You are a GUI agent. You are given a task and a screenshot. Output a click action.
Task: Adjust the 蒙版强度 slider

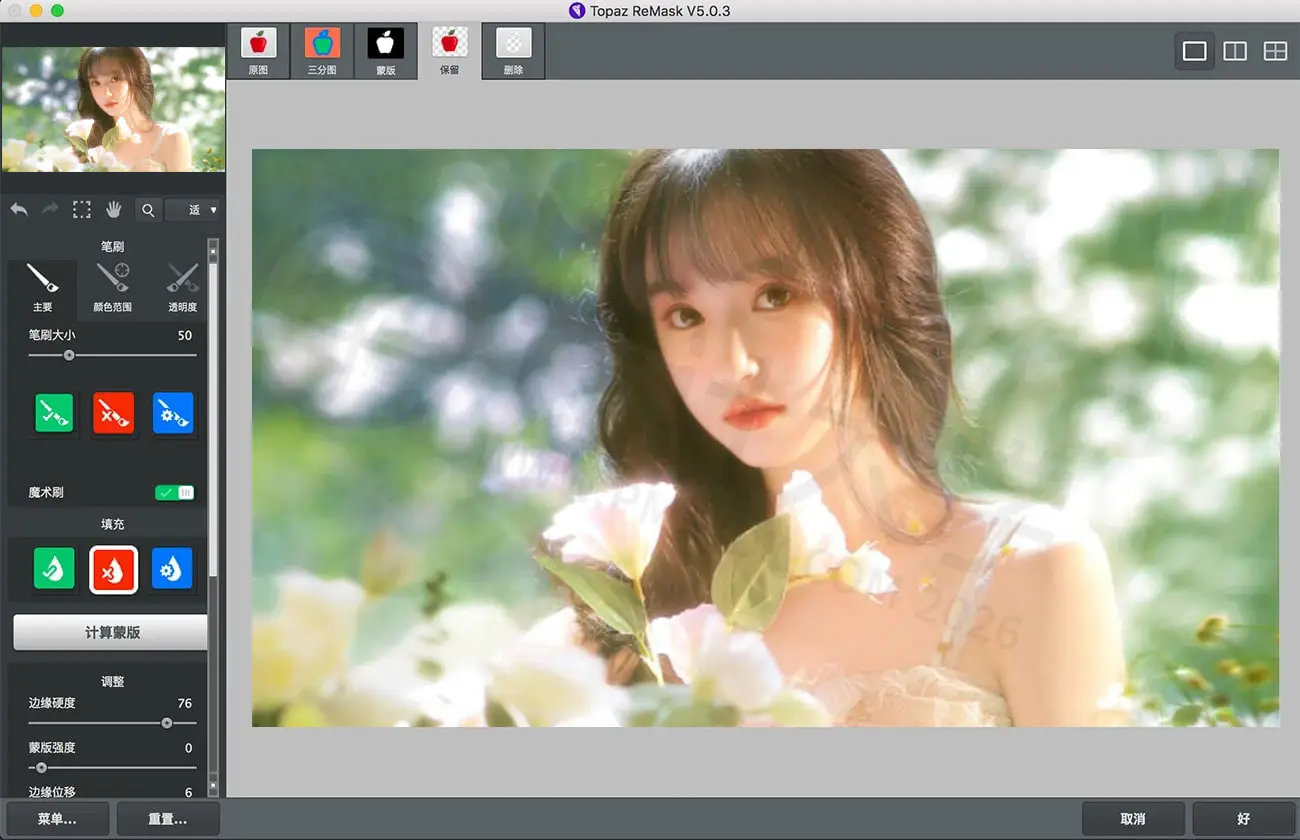point(112,768)
